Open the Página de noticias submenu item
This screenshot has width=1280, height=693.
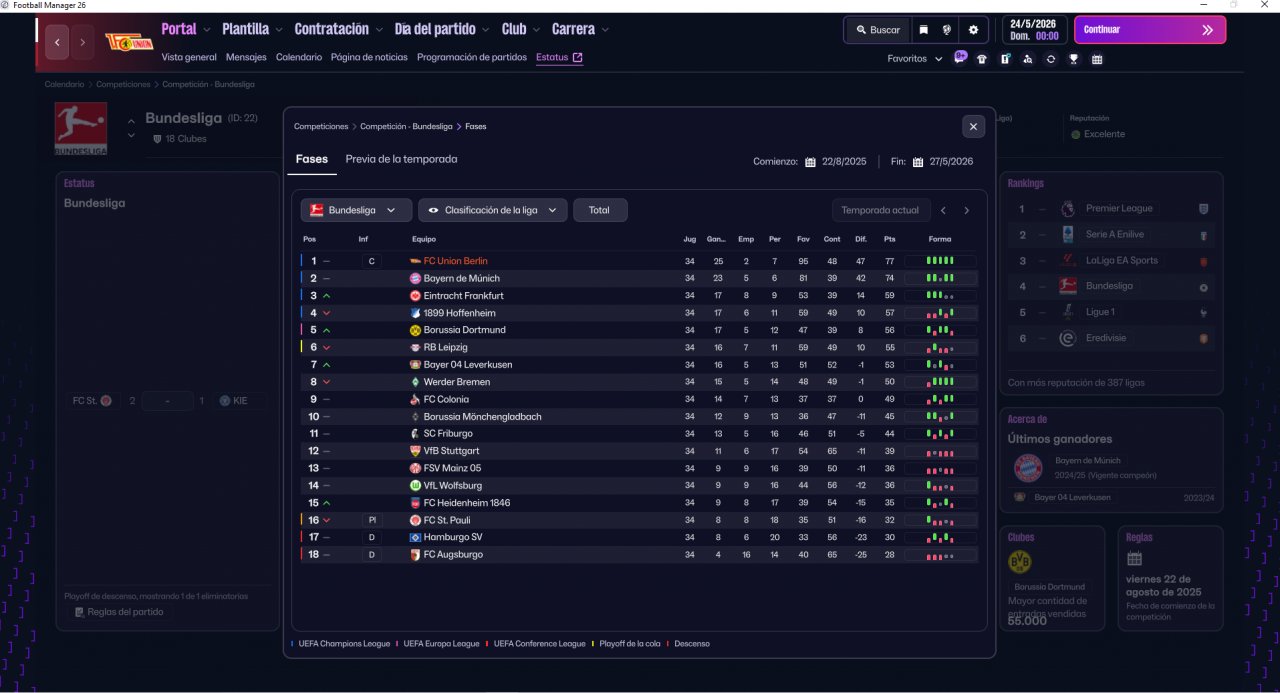click(369, 57)
